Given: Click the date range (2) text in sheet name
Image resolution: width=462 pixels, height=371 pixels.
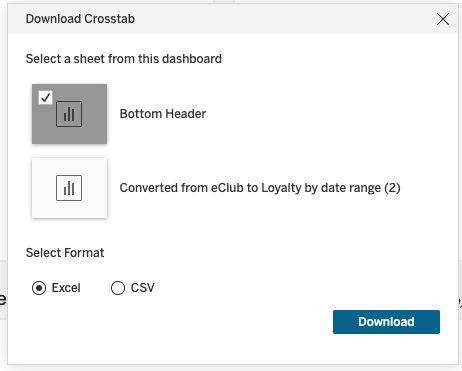Looking at the screenshot, I should pyautogui.click(x=360, y=188).
